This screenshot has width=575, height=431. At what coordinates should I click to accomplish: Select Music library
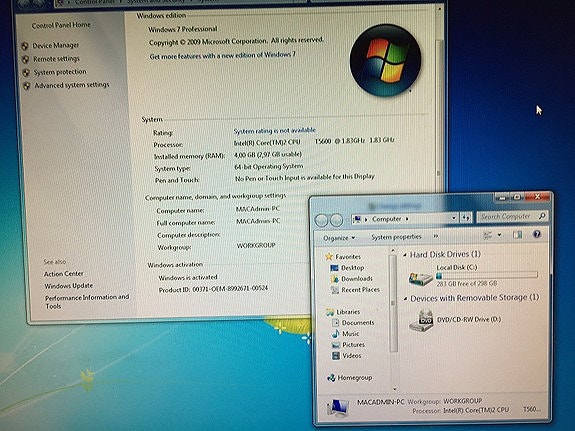point(351,334)
